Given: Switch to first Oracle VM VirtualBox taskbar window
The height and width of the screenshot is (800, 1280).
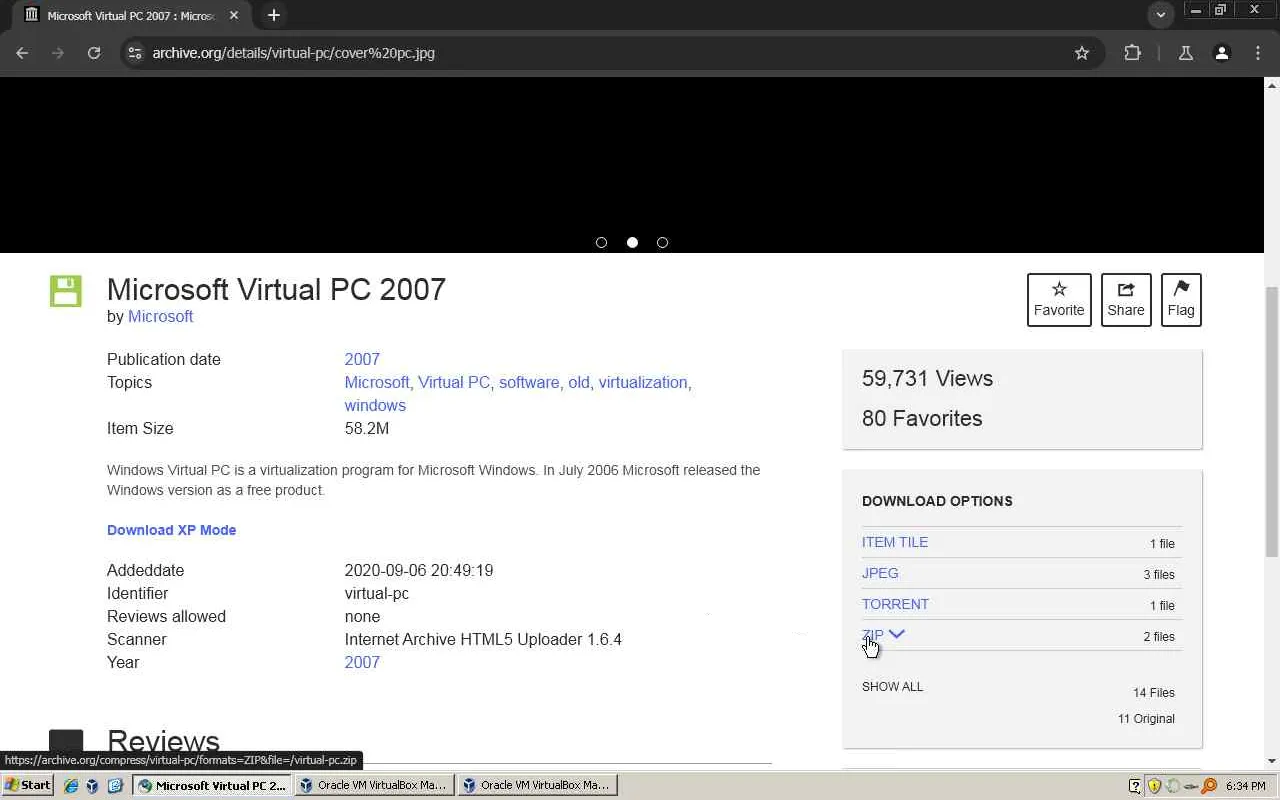Looking at the screenshot, I should coord(375,786).
